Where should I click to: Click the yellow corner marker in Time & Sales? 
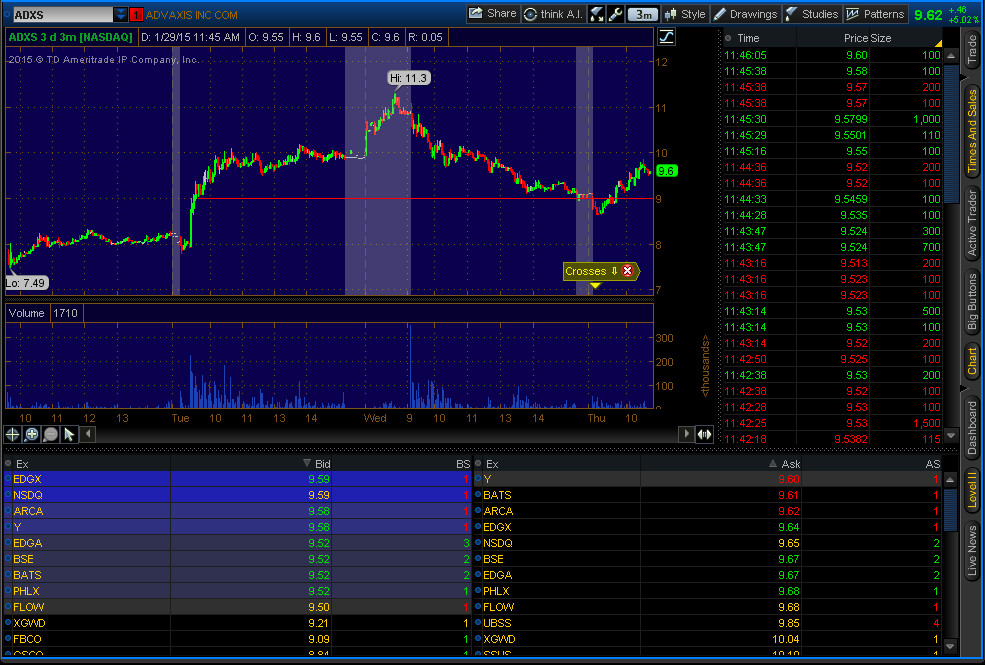pos(939,43)
